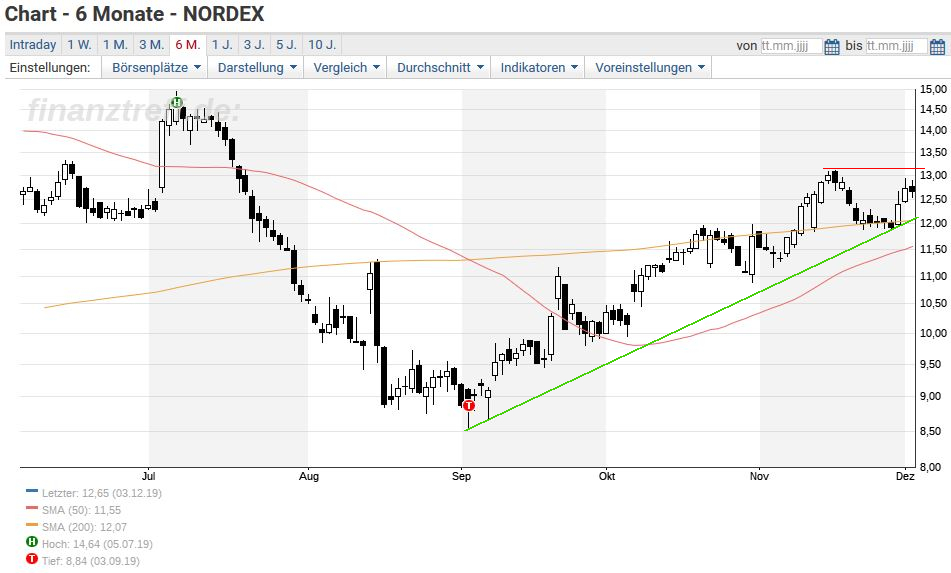This screenshot has width=951, height=573.
Task: Click the orange SMA (200) legend color swatch
Action: tap(32, 525)
